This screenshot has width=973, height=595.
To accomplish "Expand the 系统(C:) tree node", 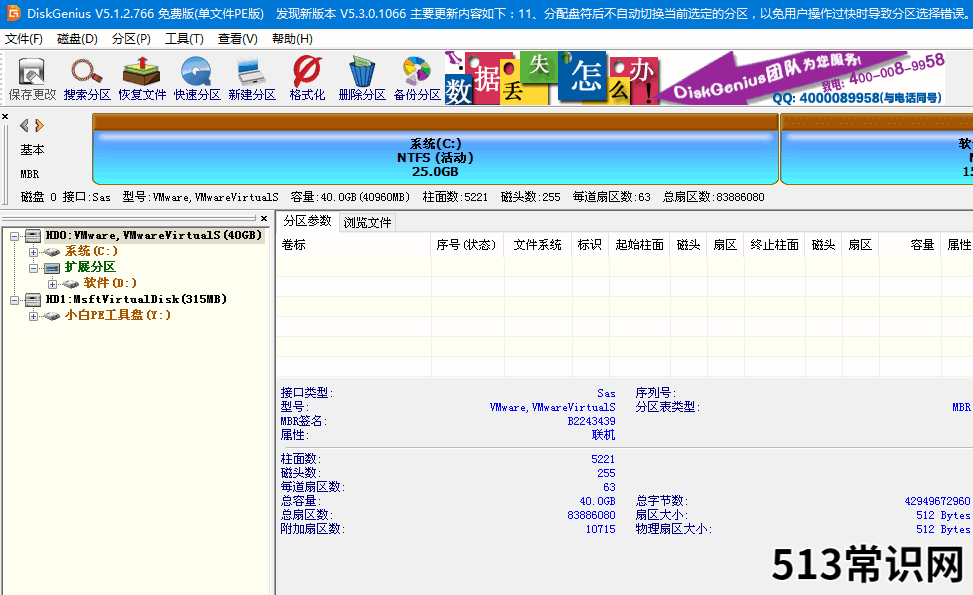I will [x=34, y=252].
